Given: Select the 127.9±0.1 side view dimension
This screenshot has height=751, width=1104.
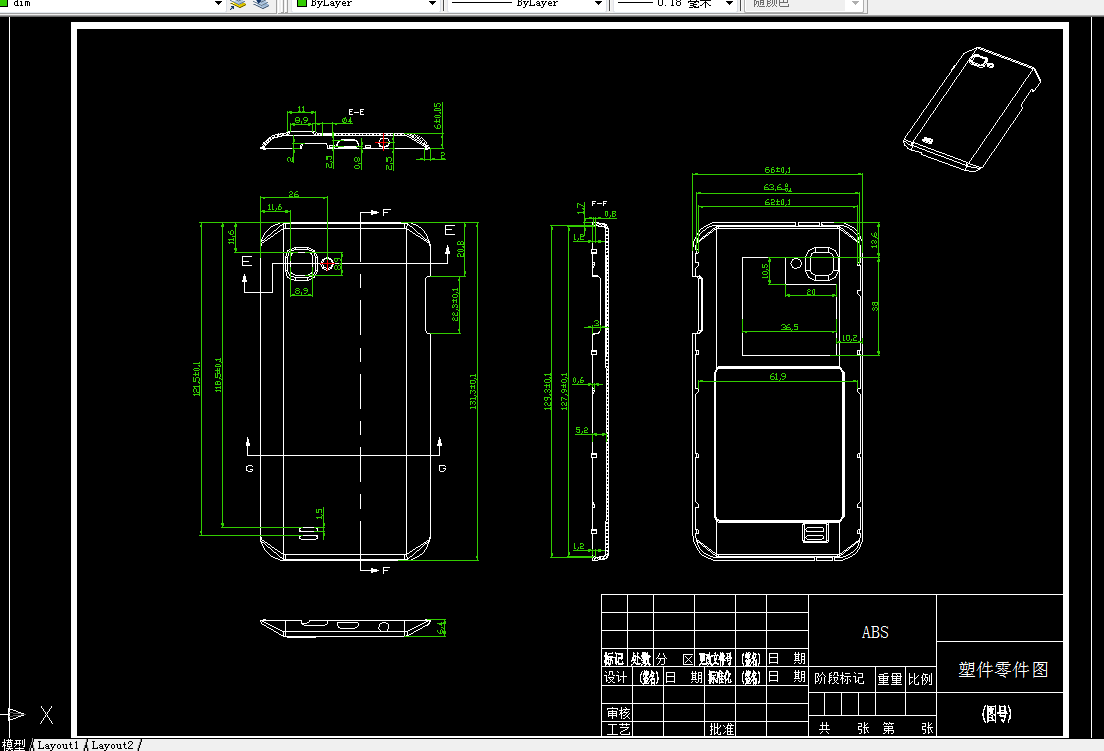Looking at the screenshot, I should [x=563, y=392].
